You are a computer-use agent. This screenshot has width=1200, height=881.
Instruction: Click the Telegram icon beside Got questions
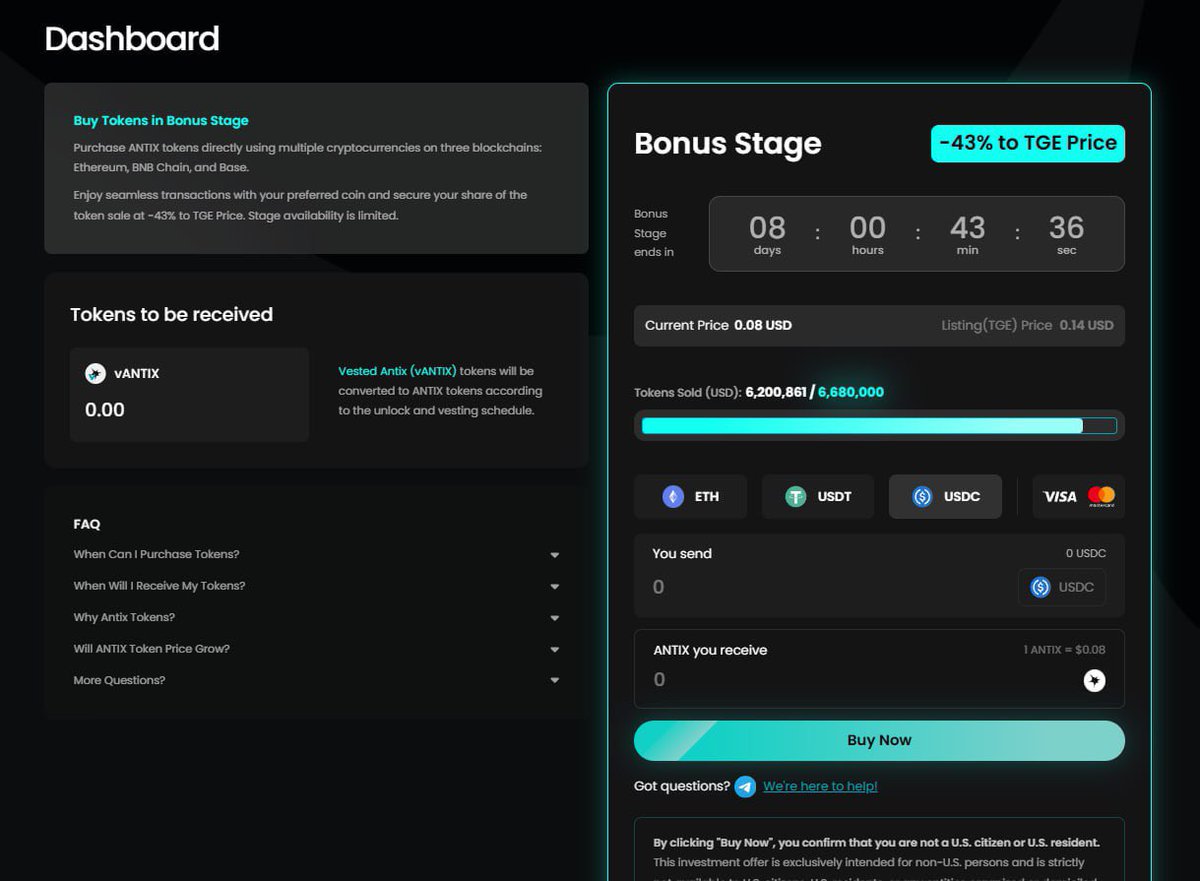(745, 787)
